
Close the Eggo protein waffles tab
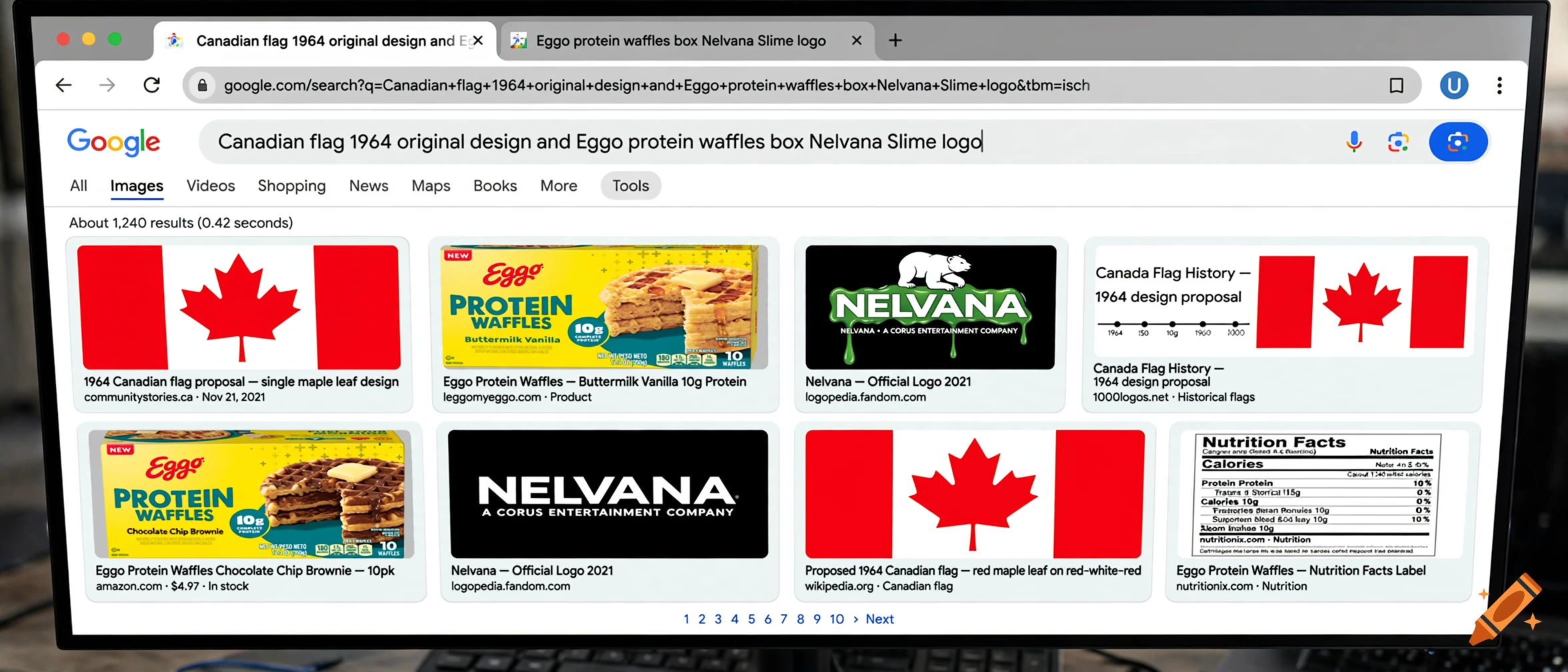[857, 41]
